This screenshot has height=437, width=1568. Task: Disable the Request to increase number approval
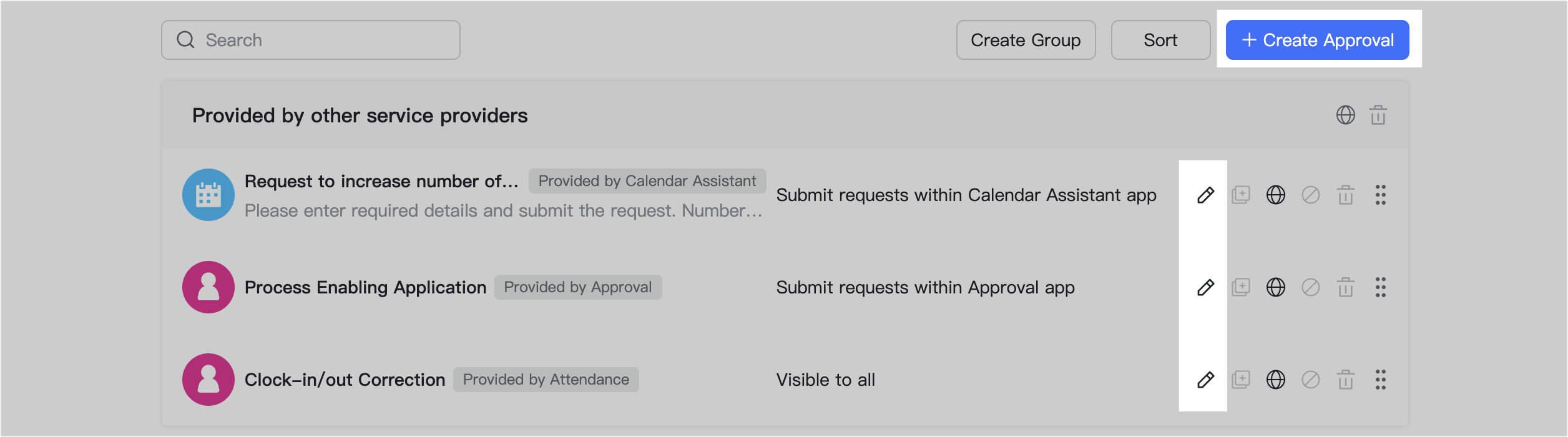pos(1311,195)
